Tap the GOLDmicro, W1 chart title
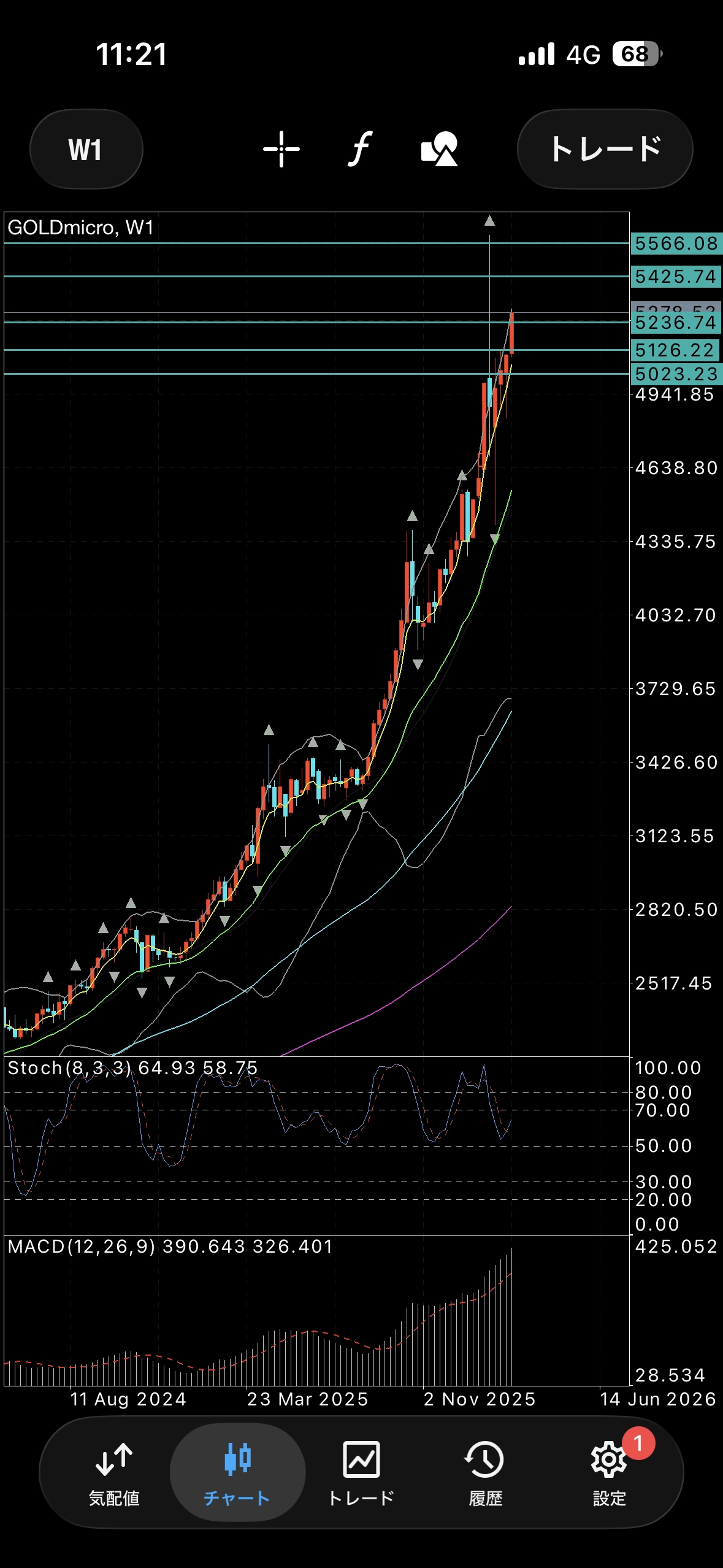Screen dimensions: 723x1568 [x=80, y=228]
